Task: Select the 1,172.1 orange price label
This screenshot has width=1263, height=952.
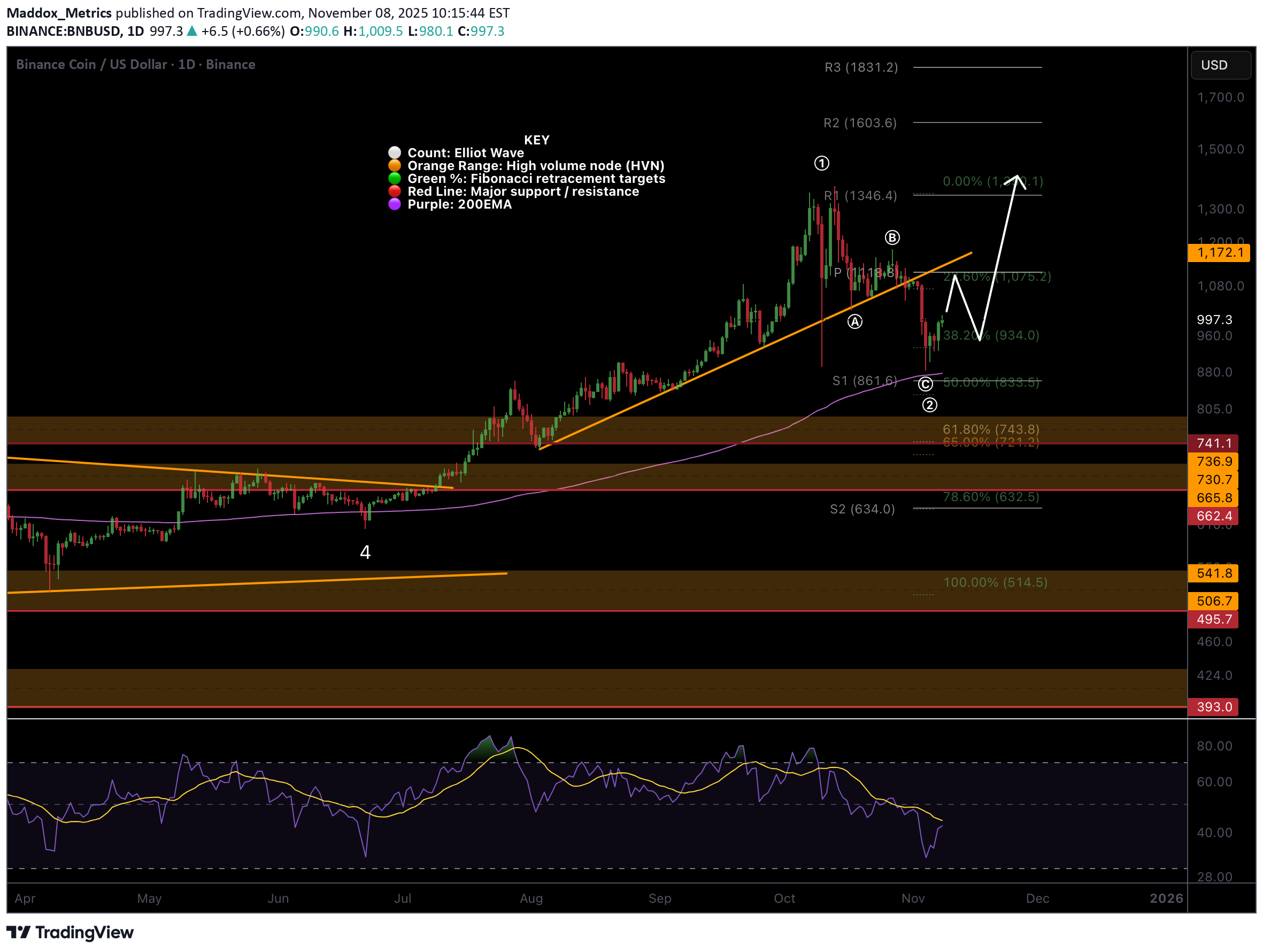Action: coord(1218,252)
